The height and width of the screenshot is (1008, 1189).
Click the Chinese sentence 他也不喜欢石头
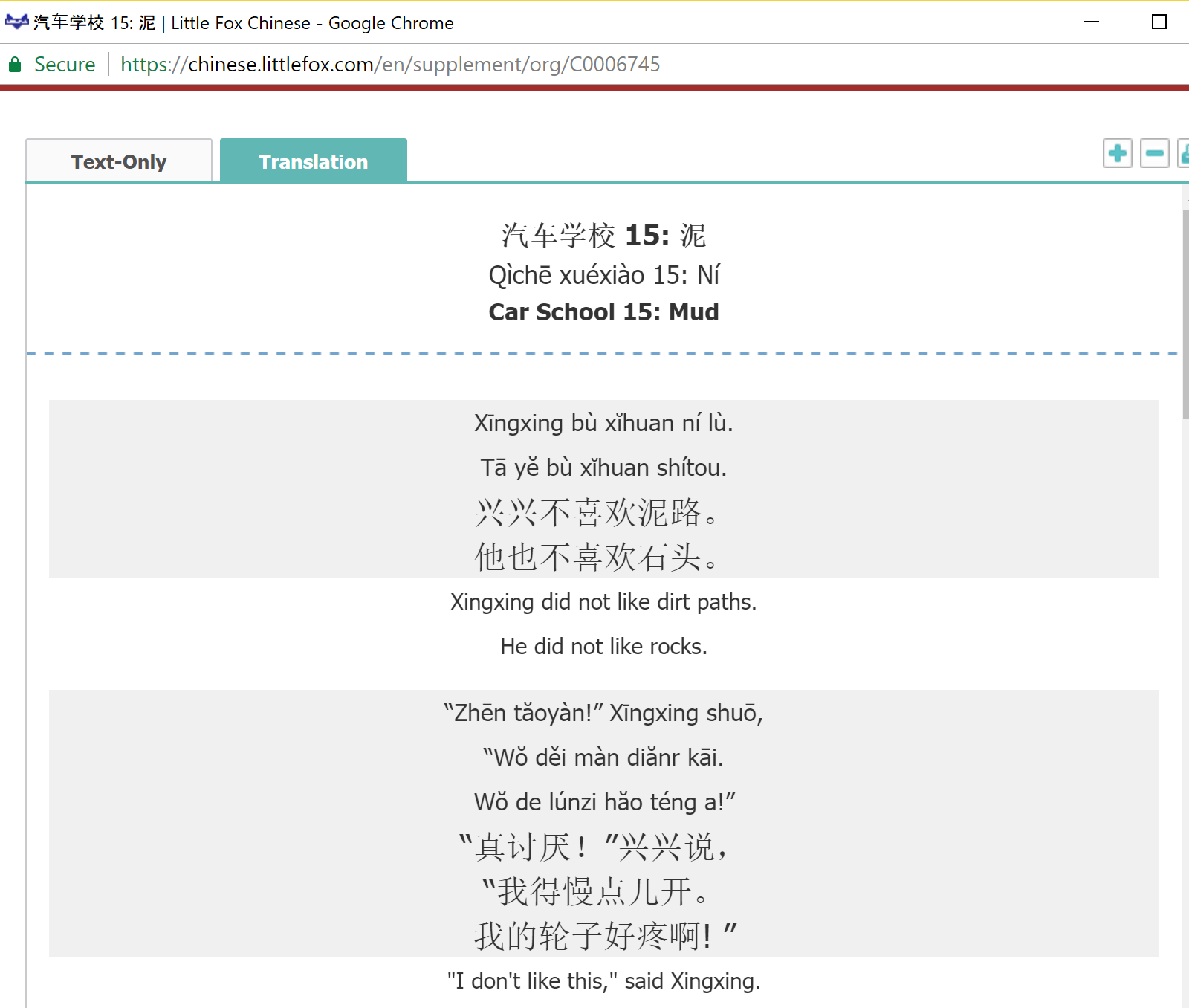point(597,557)
